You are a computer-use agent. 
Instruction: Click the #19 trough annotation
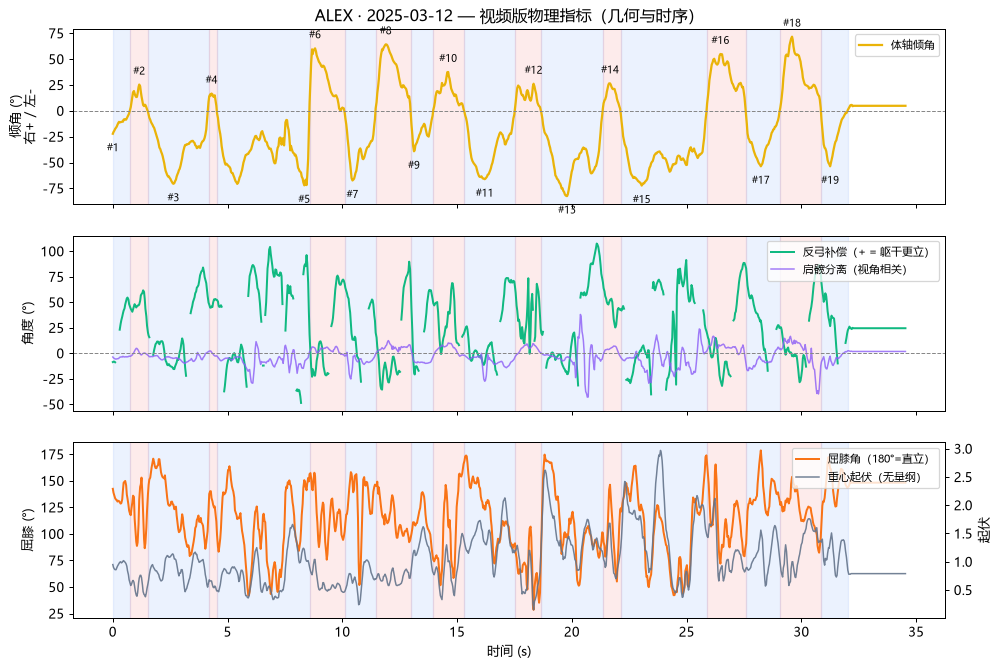pos(830,180)
